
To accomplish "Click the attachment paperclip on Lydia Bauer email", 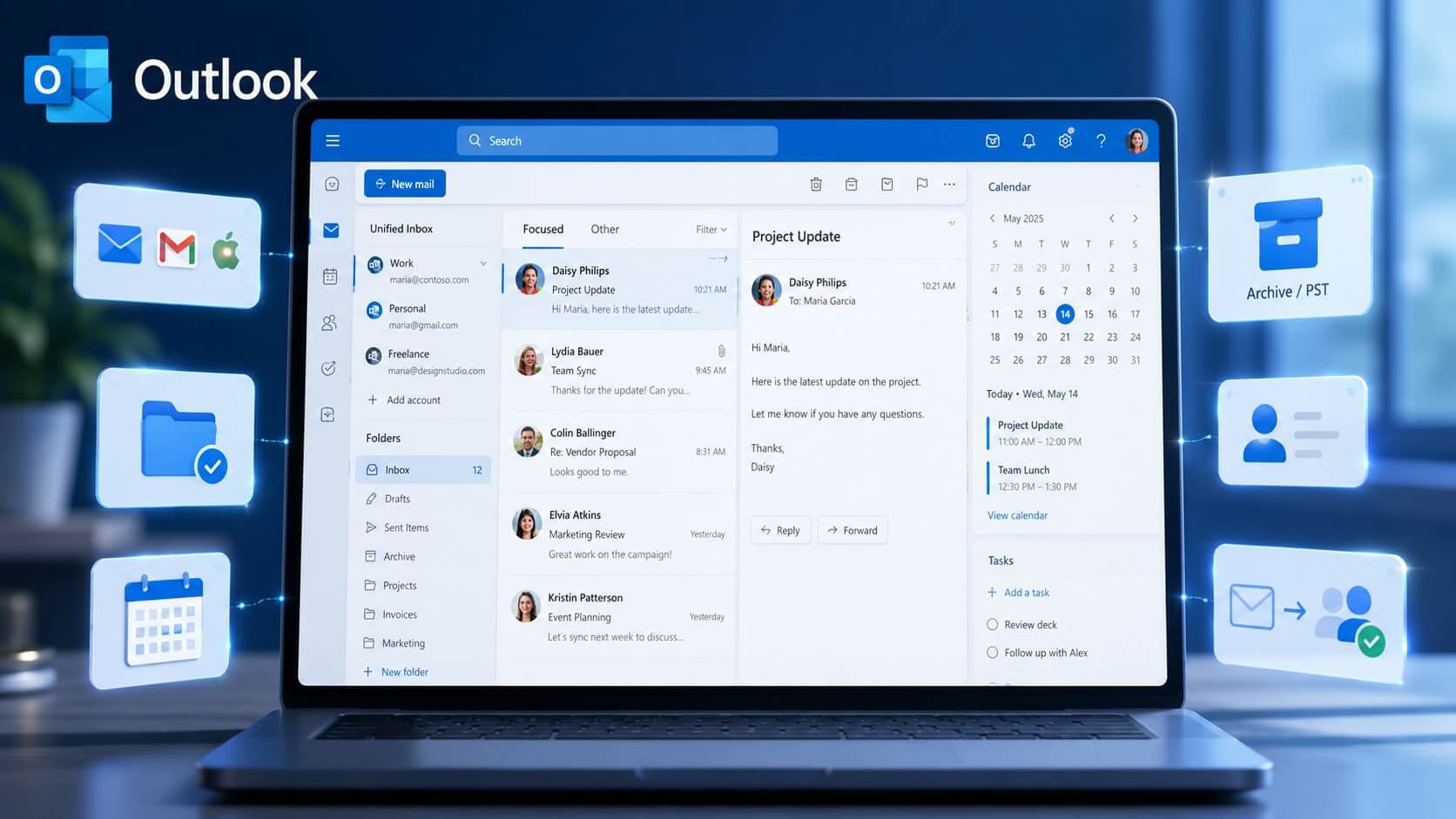I will click(x=721, y=351).
